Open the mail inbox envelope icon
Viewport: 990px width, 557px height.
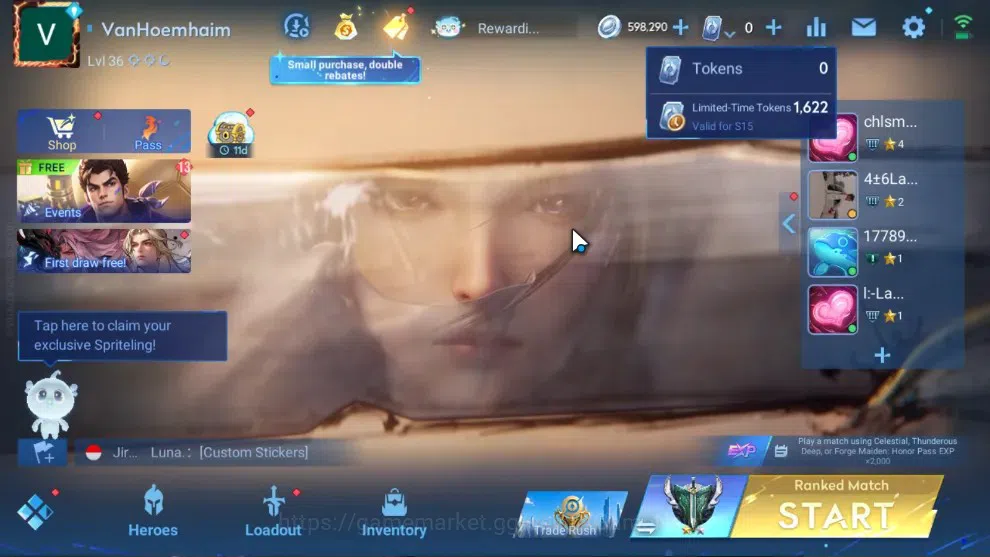[864, 27]
